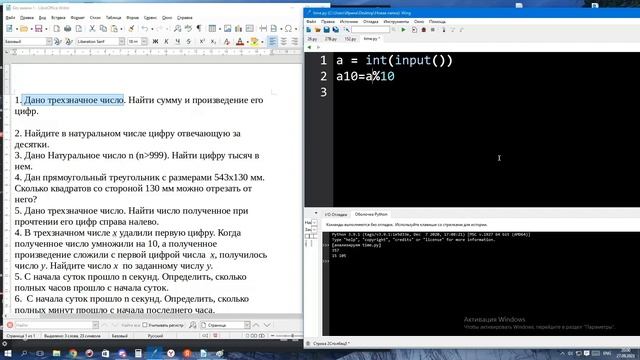Toggle superscript in Writer toolbar
Image resolution: width=640 pixels, height=360 pixels.
[202, 41]
